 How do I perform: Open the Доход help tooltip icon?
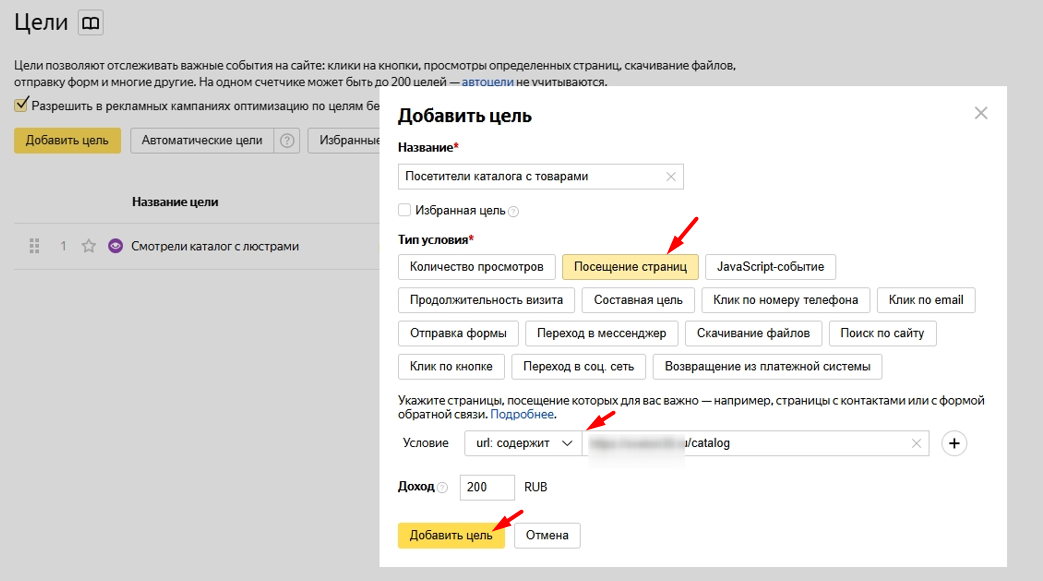point(442,487)
